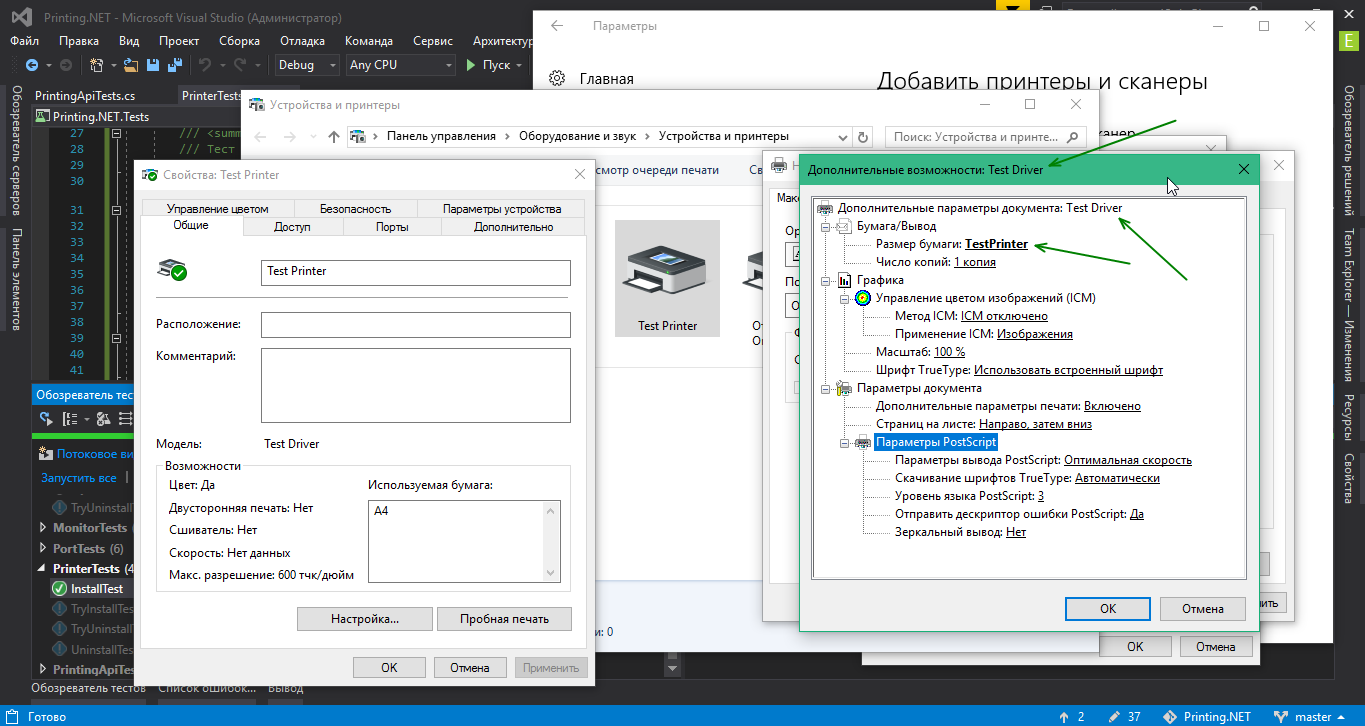
Task: Click the Redo icon in Visual Studio toolbar
Action: point(240,65)
